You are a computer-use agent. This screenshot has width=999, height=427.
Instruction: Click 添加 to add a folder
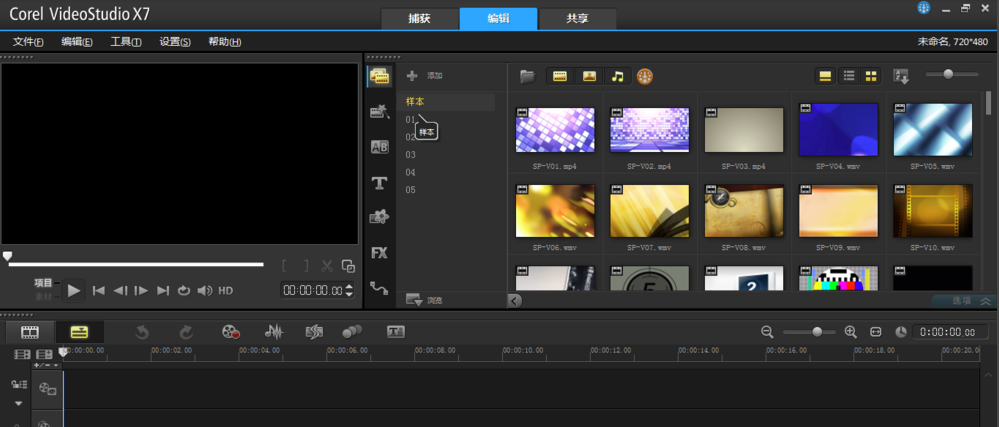[424, 76]
